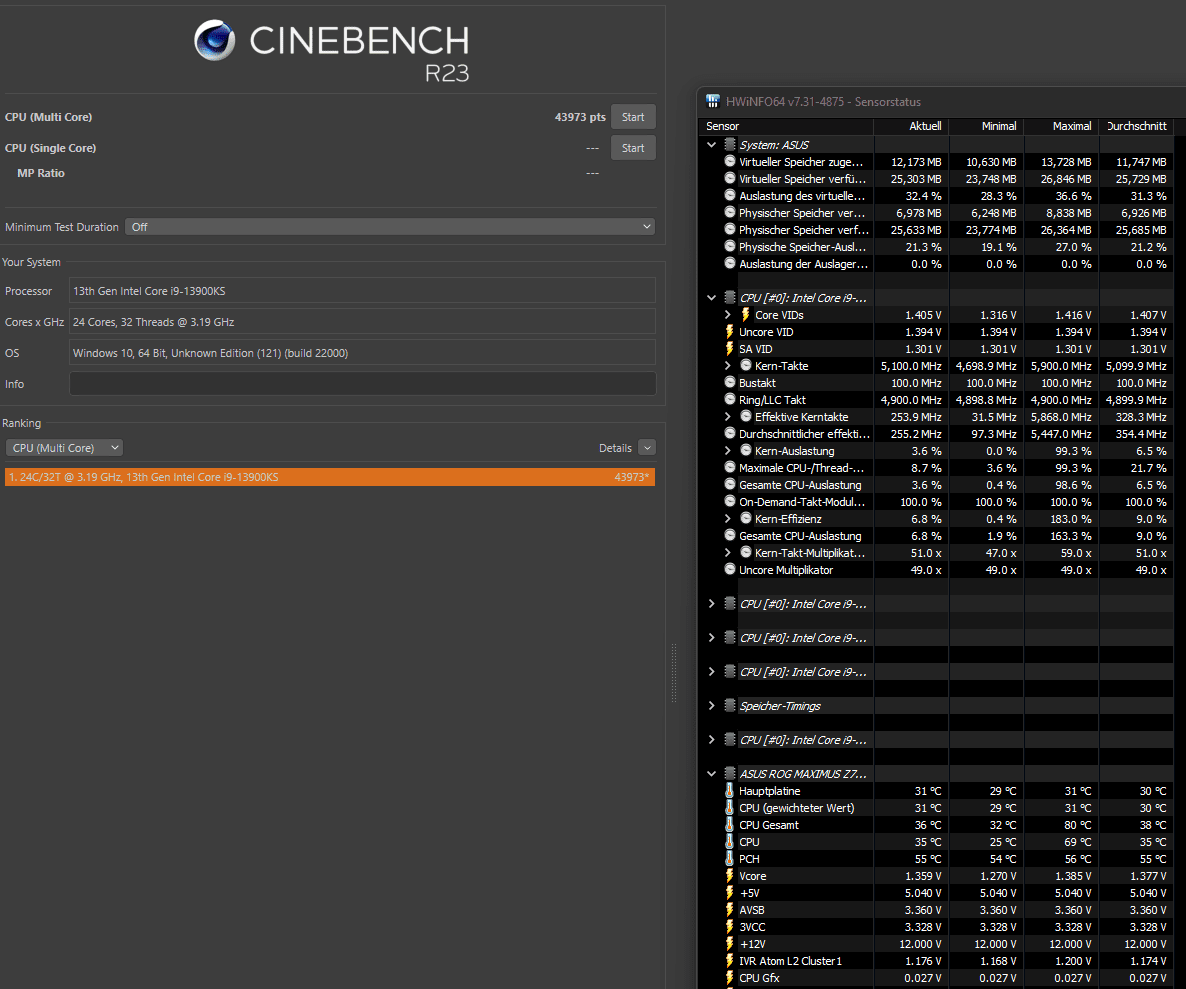Click the Speicher-Timings chip icon
The height and width of the screenshot is (989, 1186).
click(730, 705)
